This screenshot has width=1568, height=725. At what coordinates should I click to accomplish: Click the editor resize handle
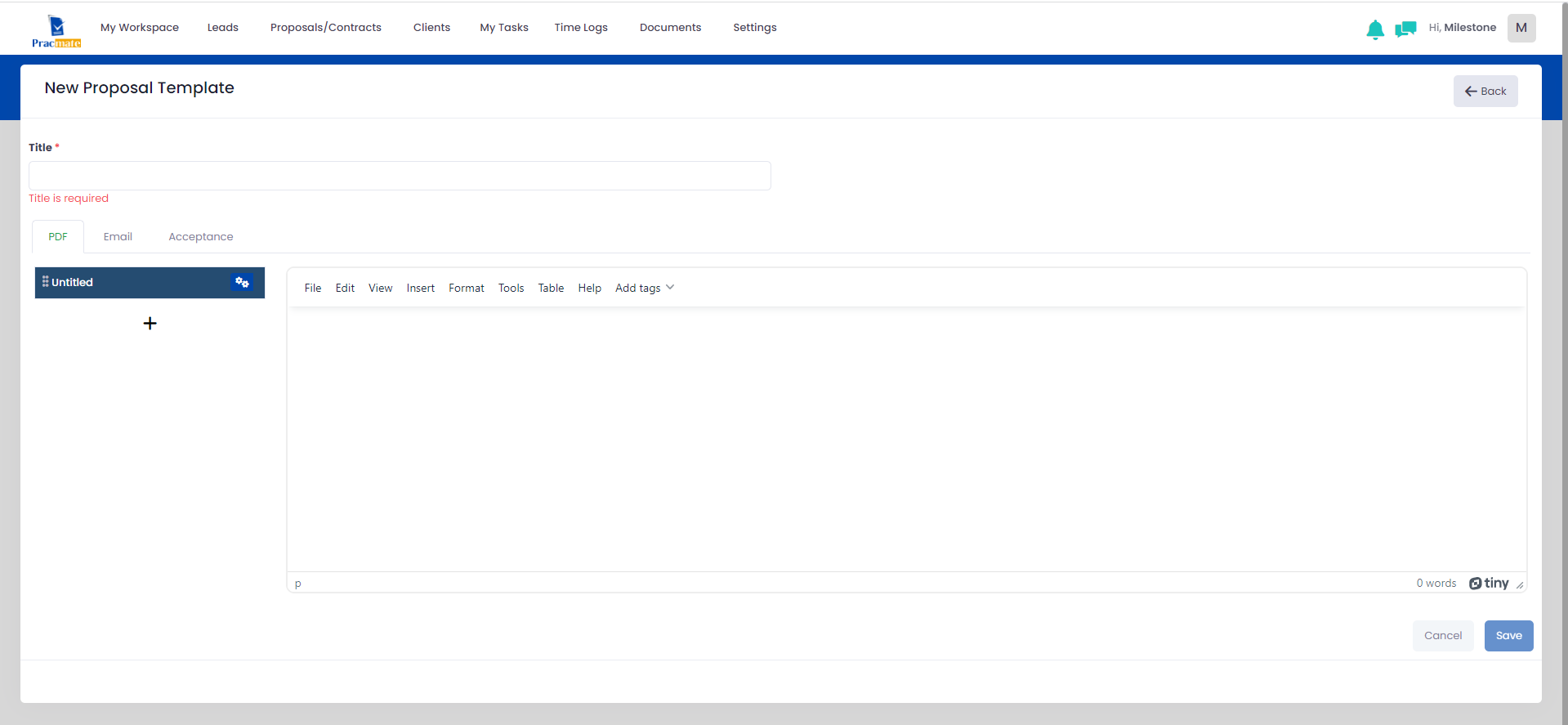coord(1519,584)
